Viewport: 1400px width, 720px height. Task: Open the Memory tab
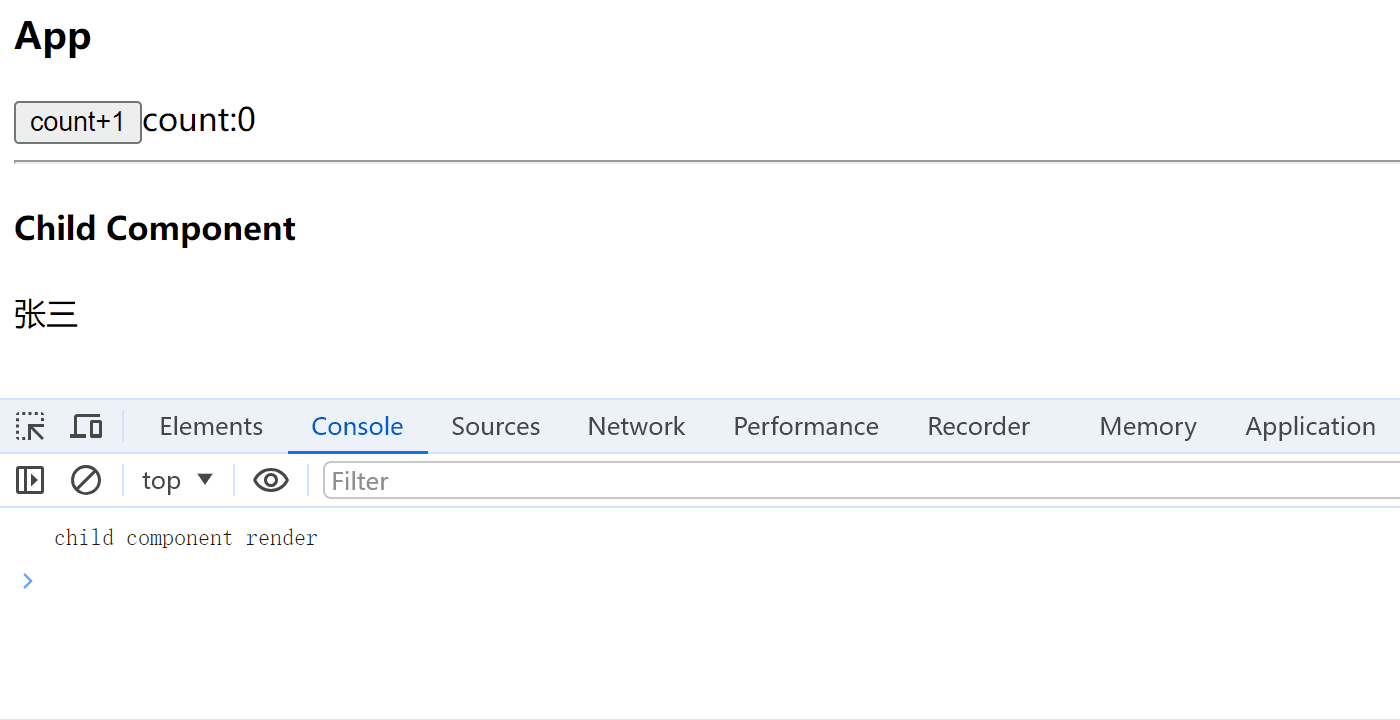pyautogui.click(x=1147, y=427)
